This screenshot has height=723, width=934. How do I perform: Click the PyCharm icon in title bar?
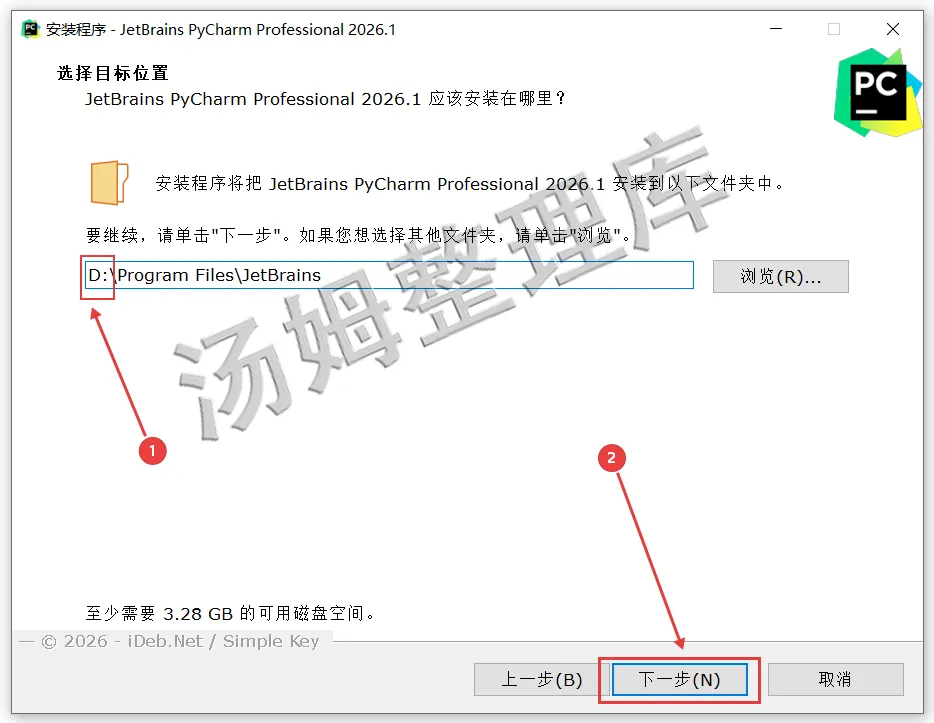[x=30, y=29]
